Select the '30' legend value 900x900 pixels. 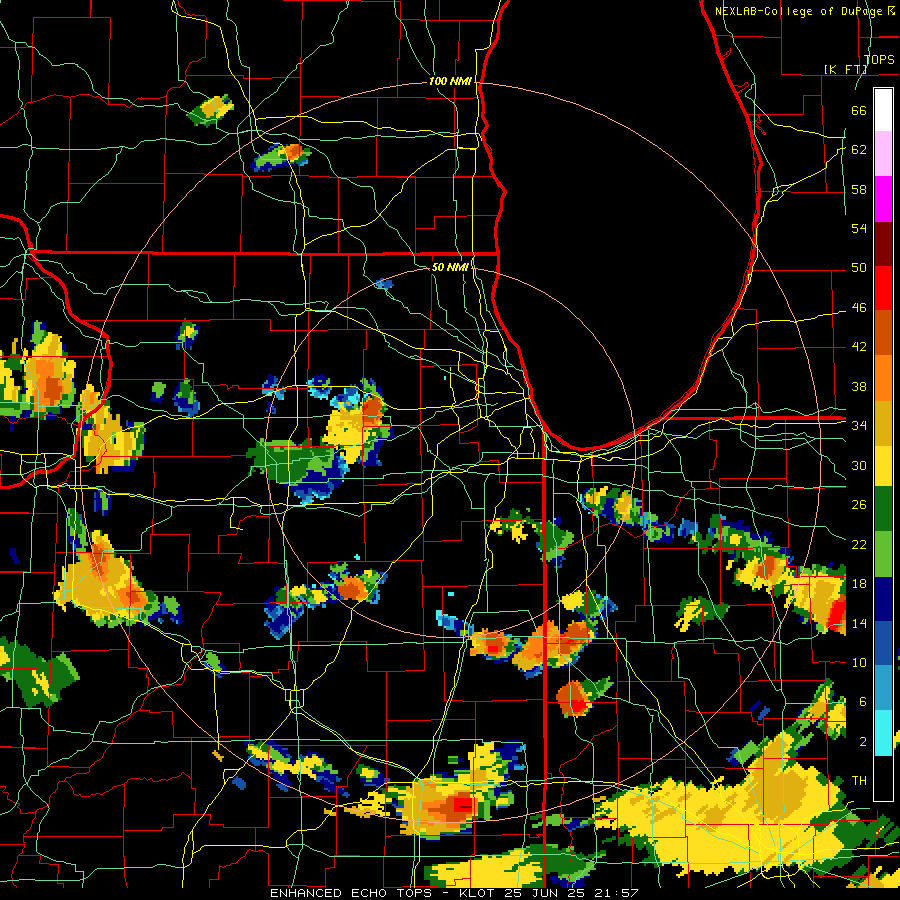[859, 465]
